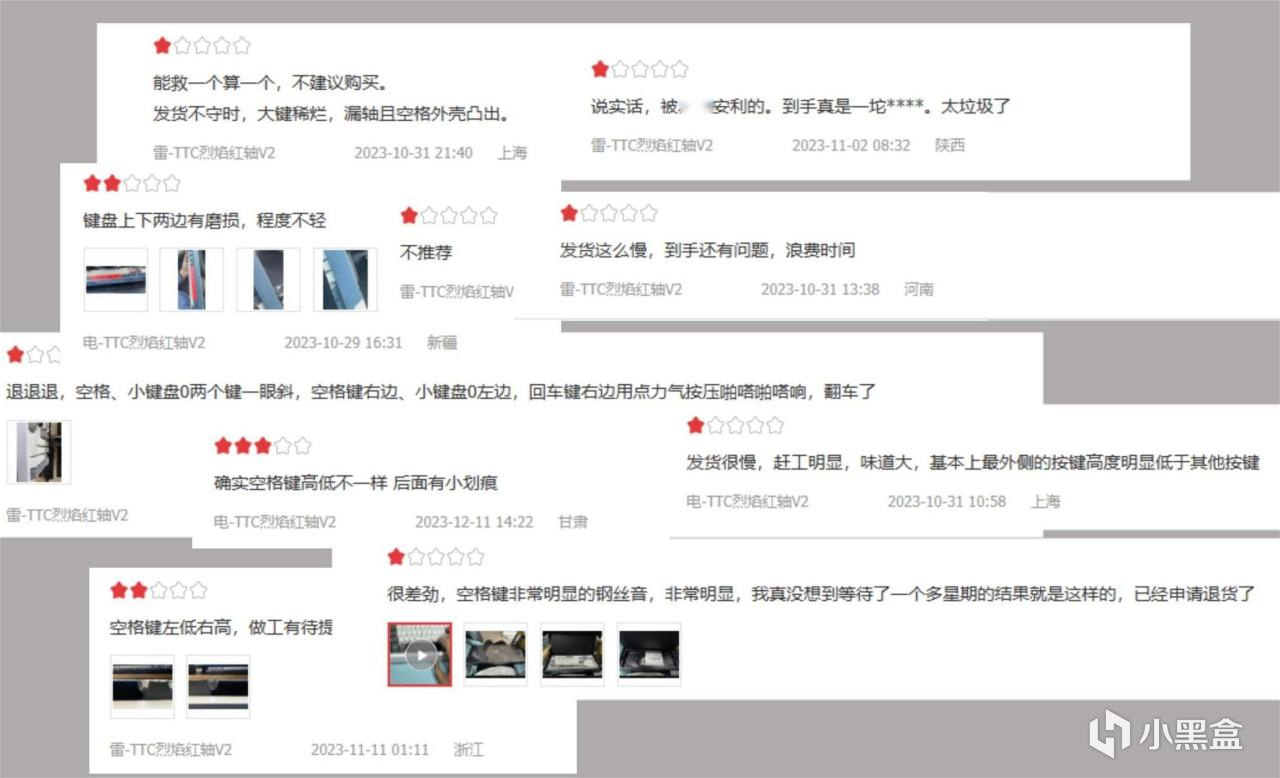
Task: Open the second photo in the 很差劲 review
Action: point(495,655)
